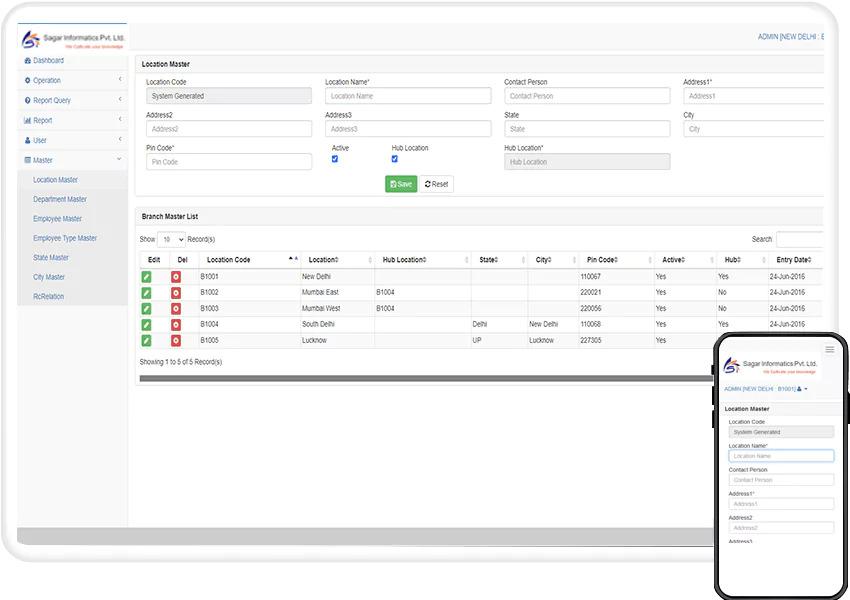This screenshot has width=850, height=600.
Task: Expand the Operation sidebar menu
Action: pyautogui.click(x=71, y=80)
